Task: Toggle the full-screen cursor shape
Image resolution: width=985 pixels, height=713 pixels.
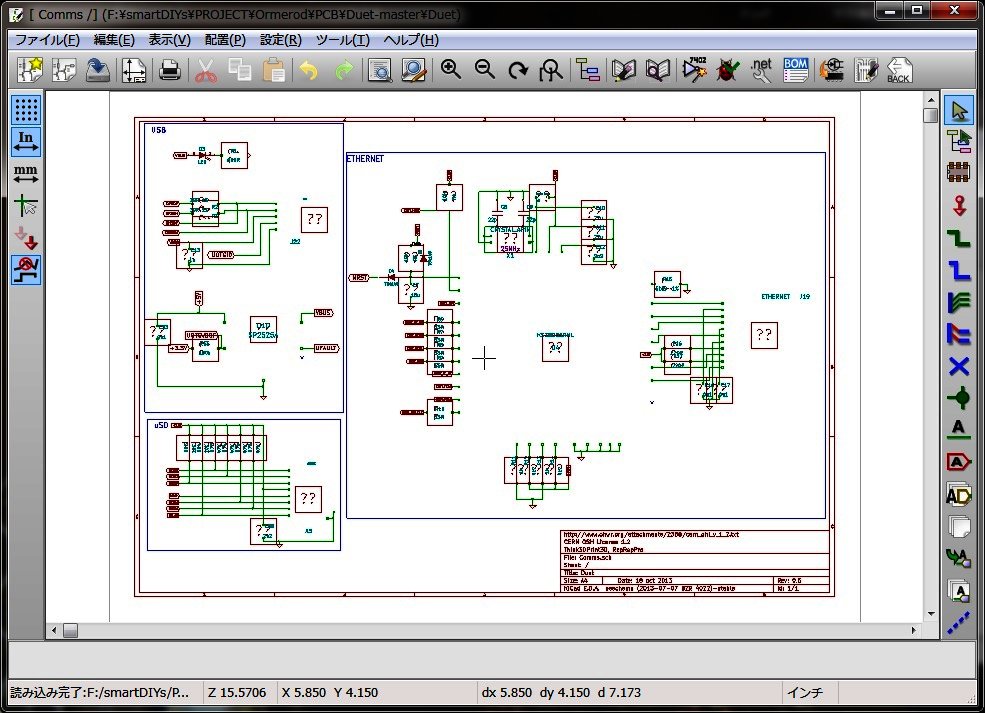Action: (x=26, y=205)
